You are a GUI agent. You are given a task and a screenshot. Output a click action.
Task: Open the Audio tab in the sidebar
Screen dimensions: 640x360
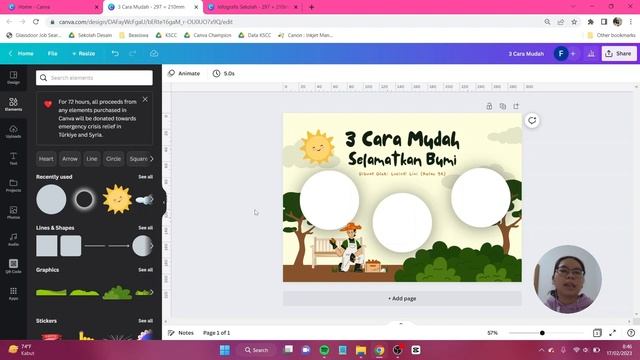click(x=13, y=239)
